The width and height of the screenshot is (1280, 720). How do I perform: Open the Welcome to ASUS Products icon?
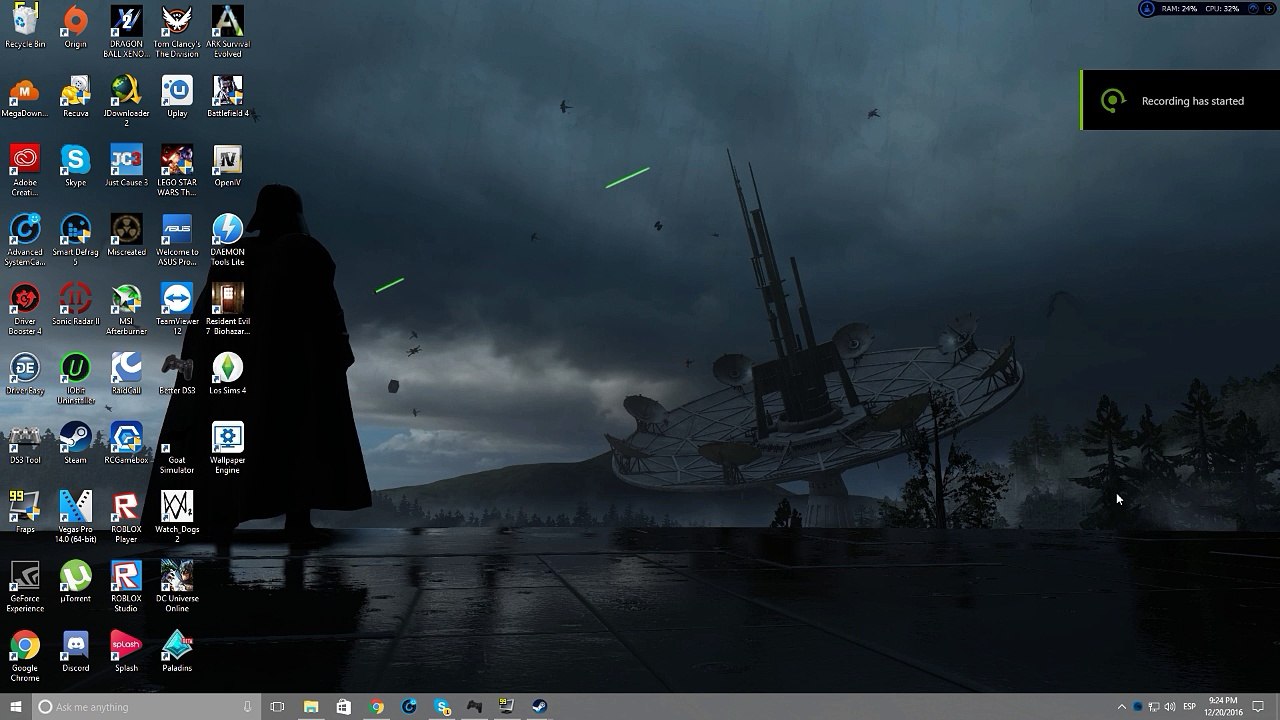[x=177, y=240]
